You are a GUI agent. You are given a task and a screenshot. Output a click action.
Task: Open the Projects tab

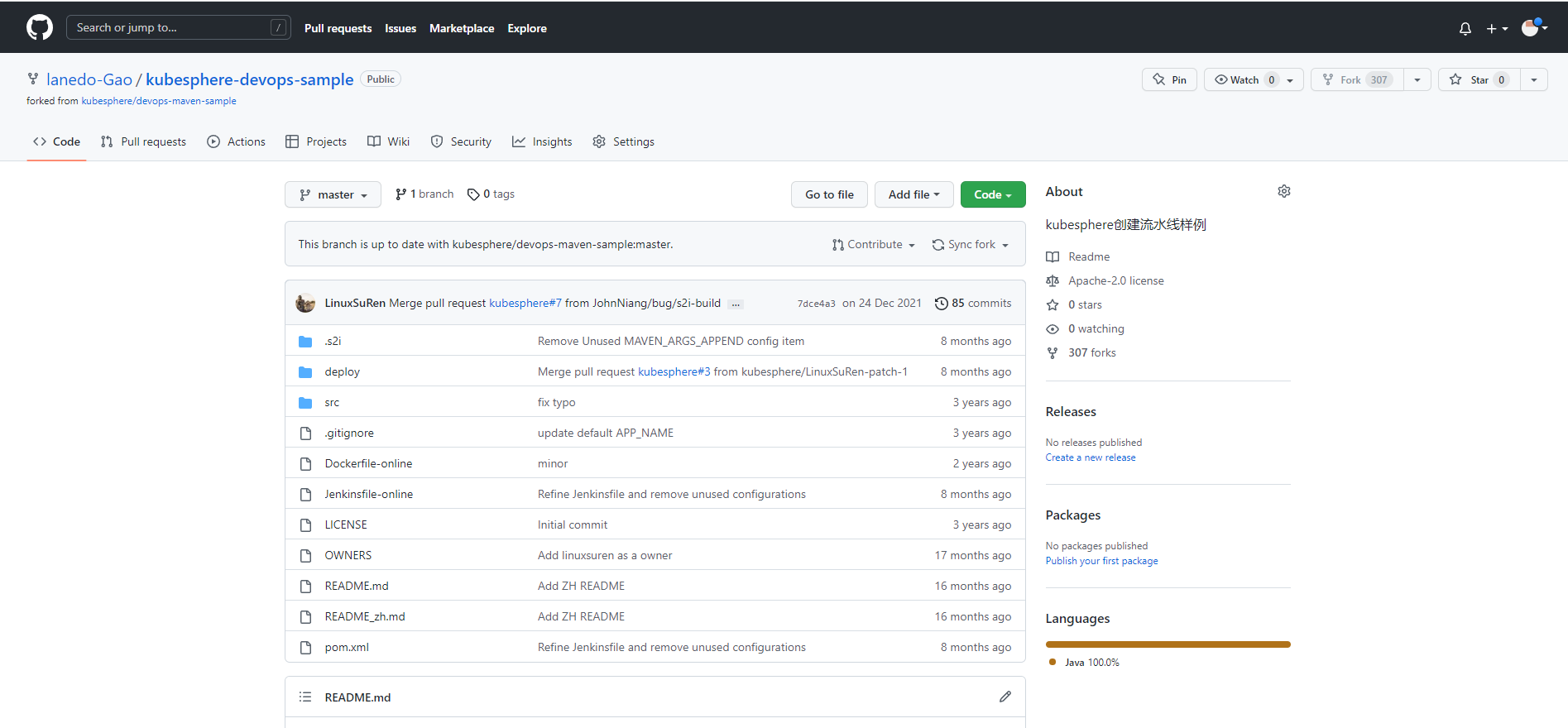coord(316,141)
